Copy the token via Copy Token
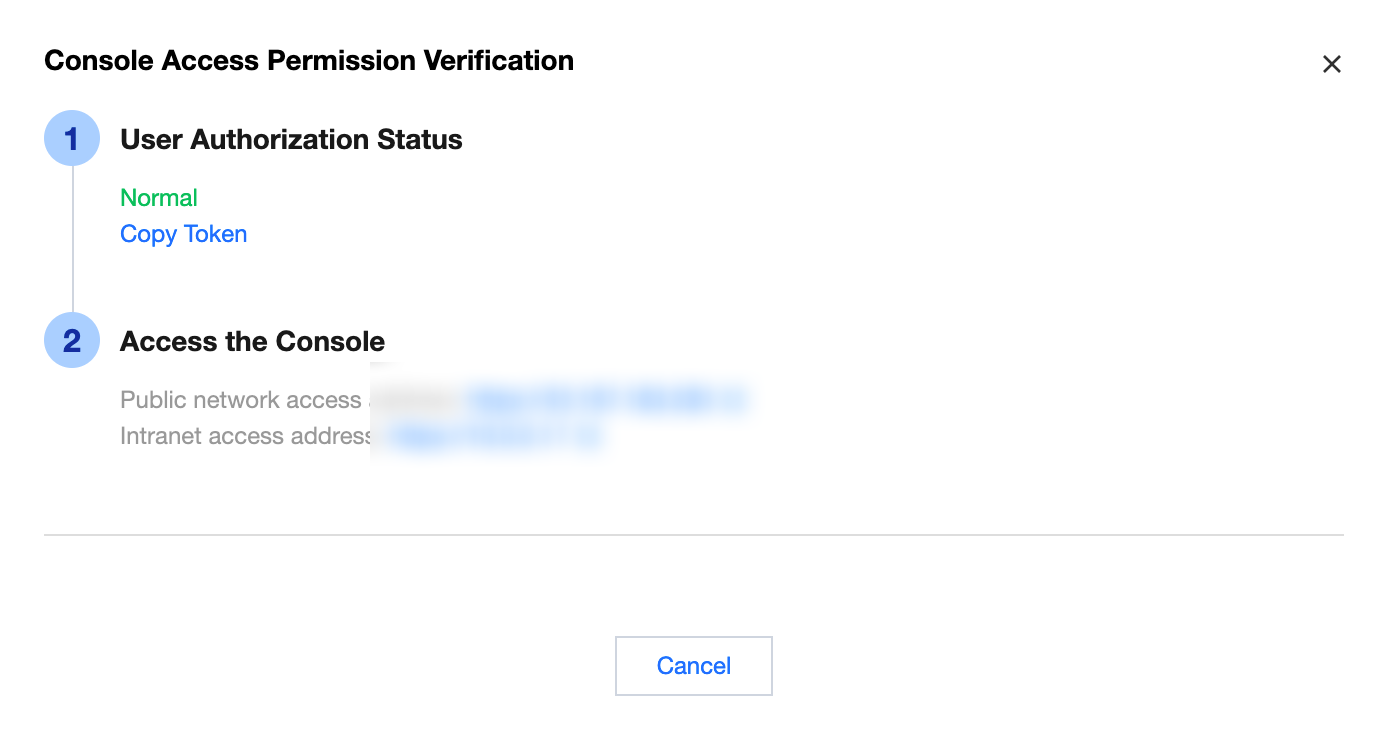1386x736 pixels. pyautogui.click(x=183, y=234)
